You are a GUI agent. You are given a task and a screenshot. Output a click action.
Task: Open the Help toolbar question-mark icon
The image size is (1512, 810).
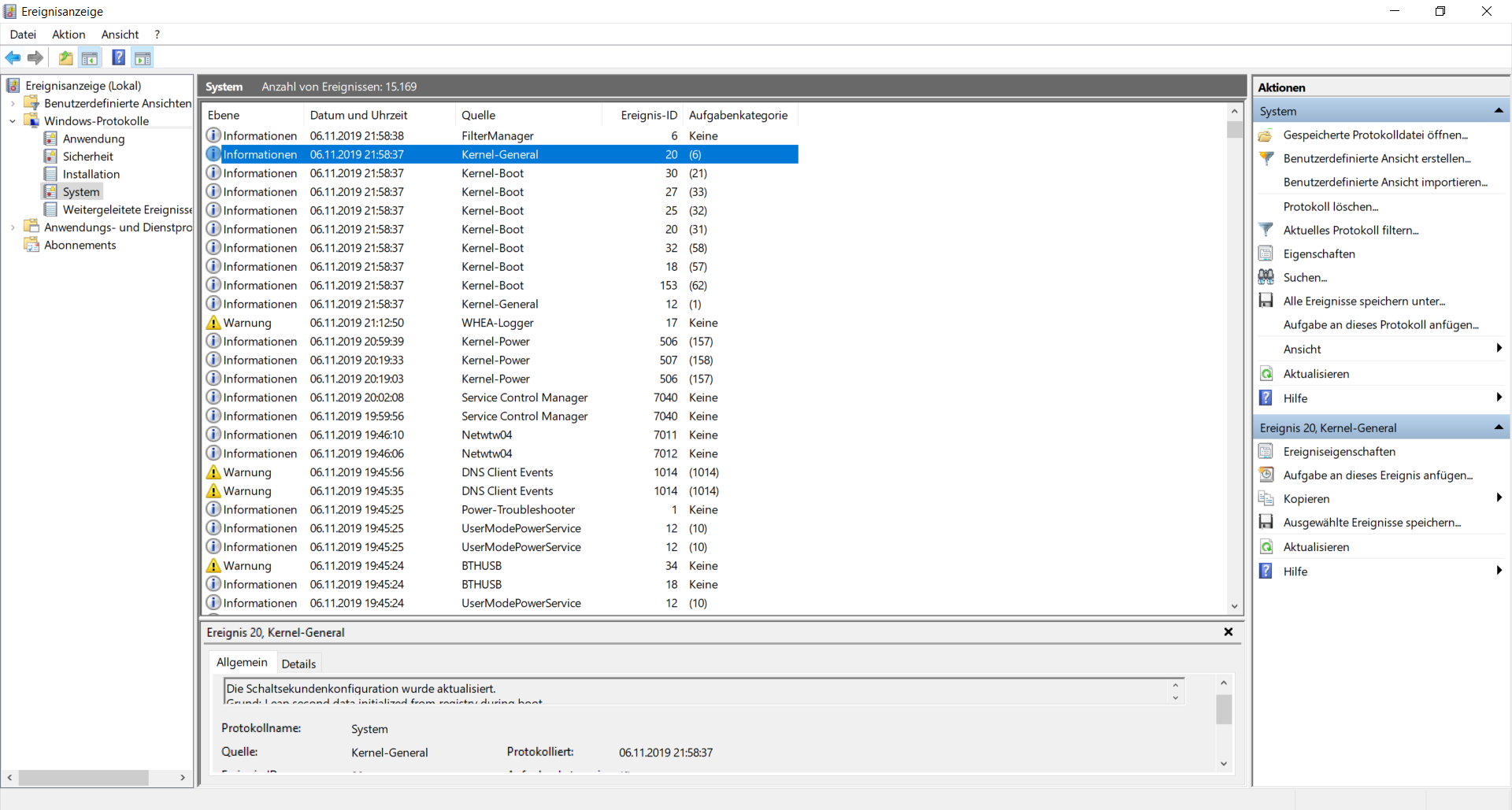[119, 57]
